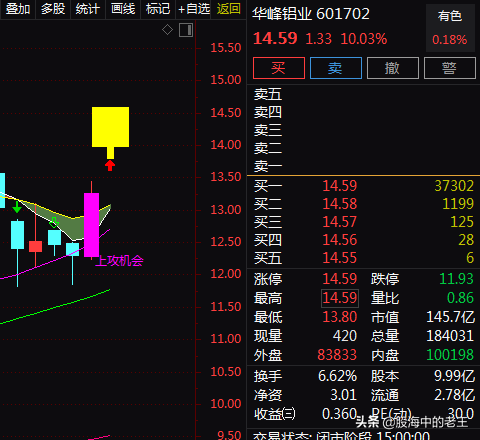Screen dimensions: 480x440
Task: Click the 警 alert button
Action: [x=450, y=68]
